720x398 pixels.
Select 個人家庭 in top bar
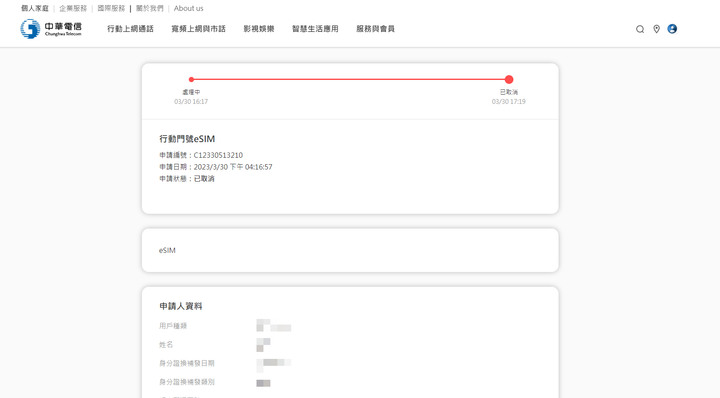click(35, 8)
